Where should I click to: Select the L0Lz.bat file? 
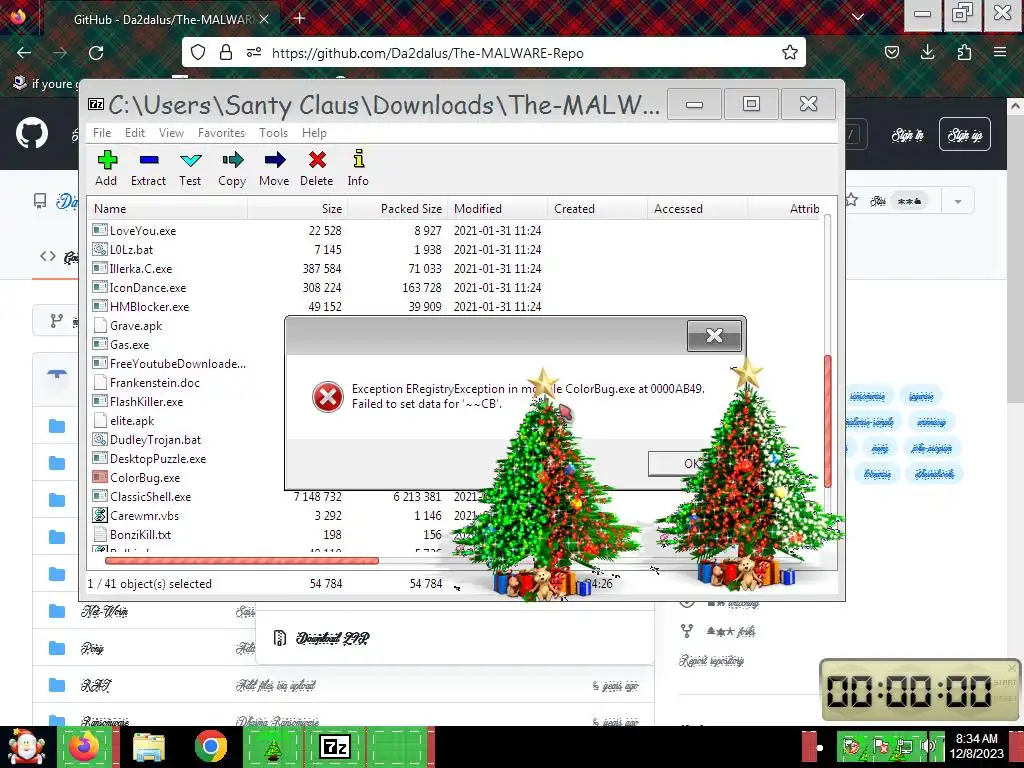(x=131, y=249)
